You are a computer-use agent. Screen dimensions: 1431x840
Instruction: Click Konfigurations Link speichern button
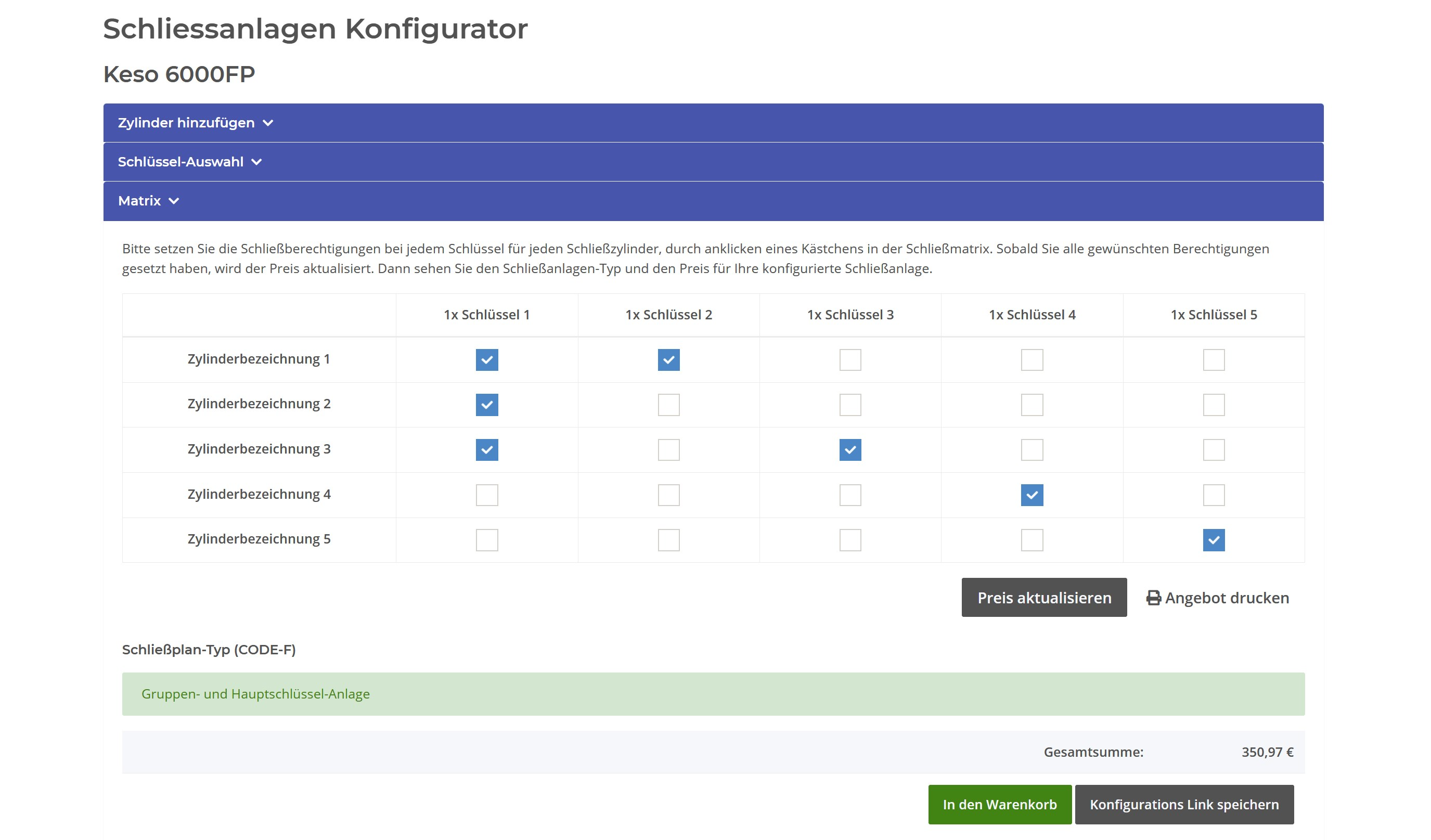[1184, 805]
